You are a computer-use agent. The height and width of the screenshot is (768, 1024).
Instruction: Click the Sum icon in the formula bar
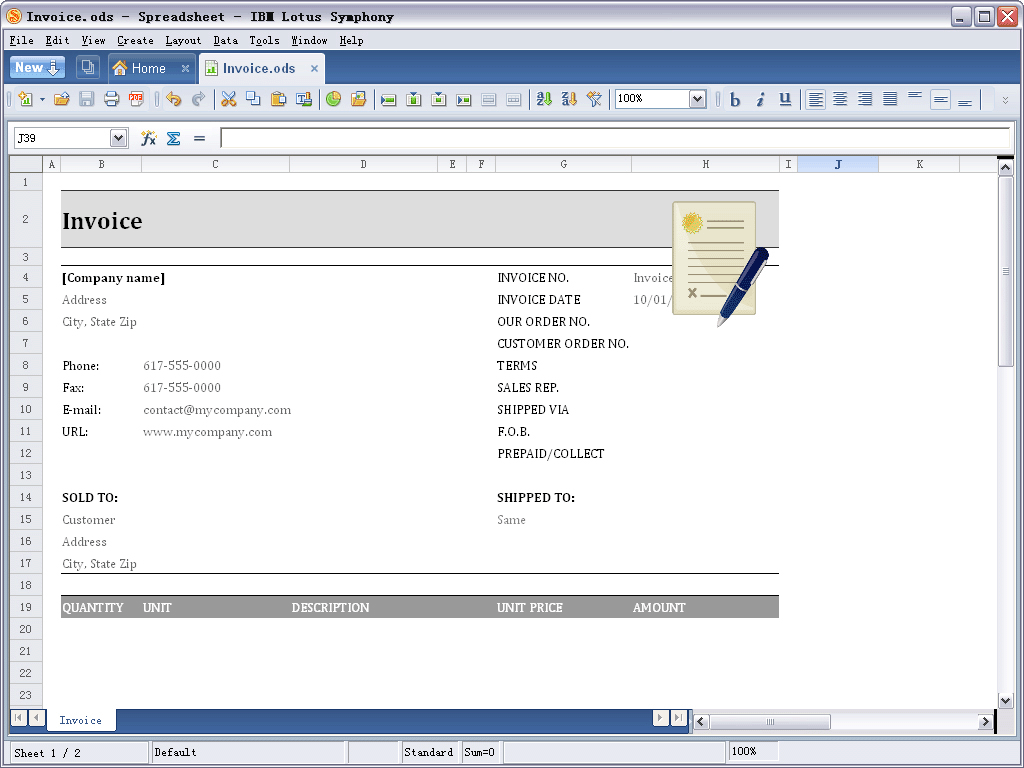click(172, 138)
